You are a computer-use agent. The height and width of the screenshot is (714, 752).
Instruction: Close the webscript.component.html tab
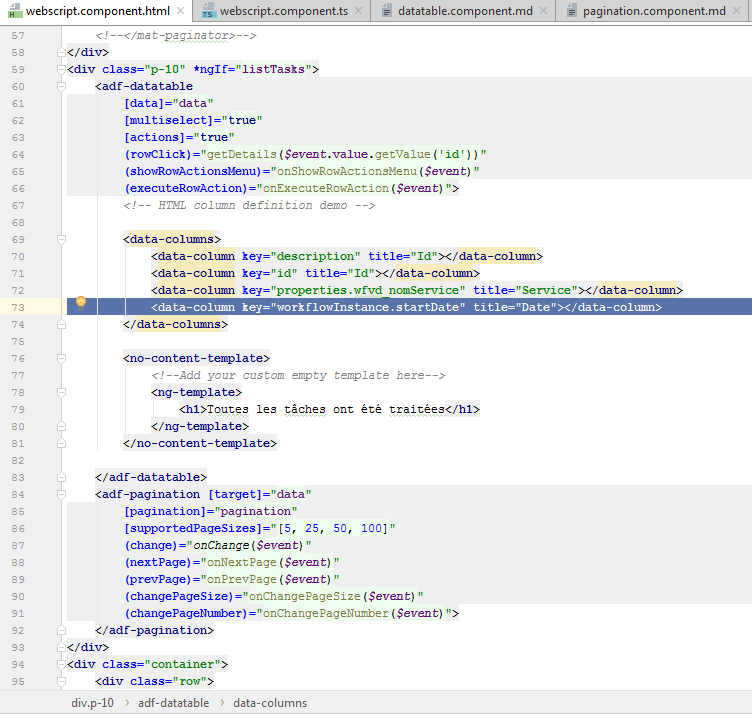[x=180, y=11]
